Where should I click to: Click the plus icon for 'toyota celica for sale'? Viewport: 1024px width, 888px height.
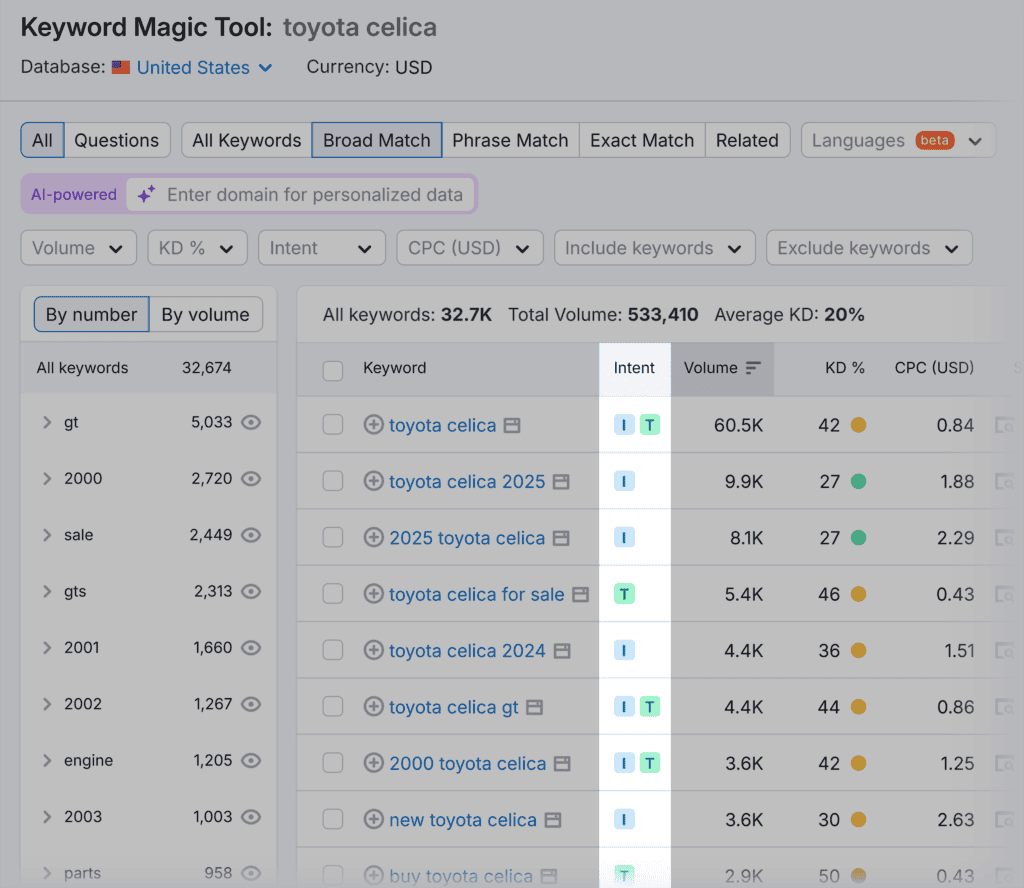click(373, 594)
